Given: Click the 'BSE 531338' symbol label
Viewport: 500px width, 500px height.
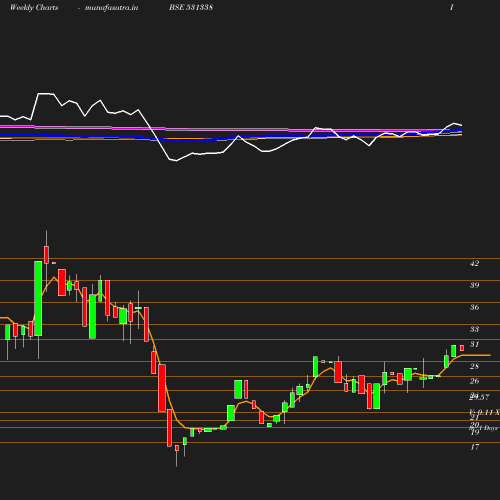Looking at the screenshot, I should 191,7.
